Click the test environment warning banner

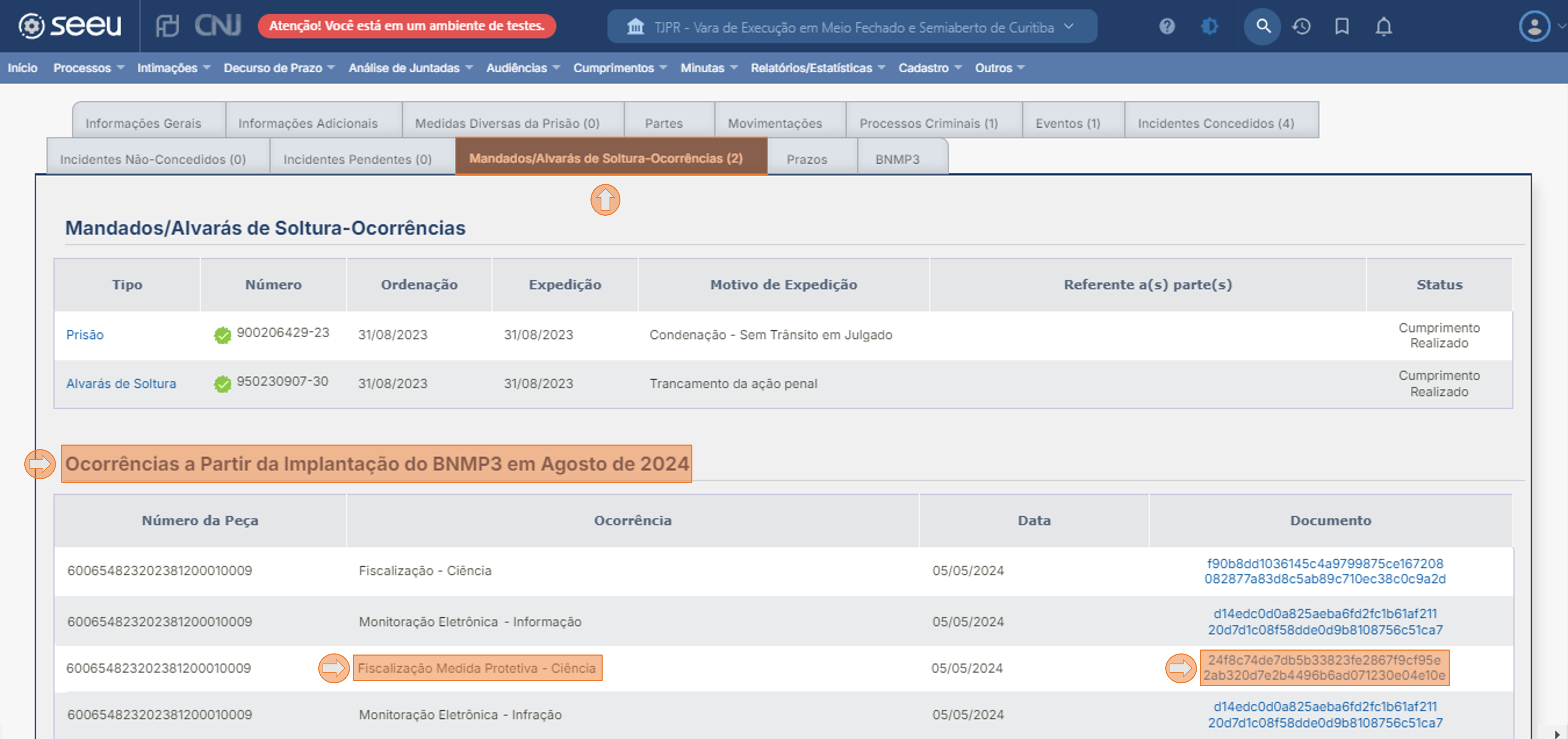(x=407, y=26)
